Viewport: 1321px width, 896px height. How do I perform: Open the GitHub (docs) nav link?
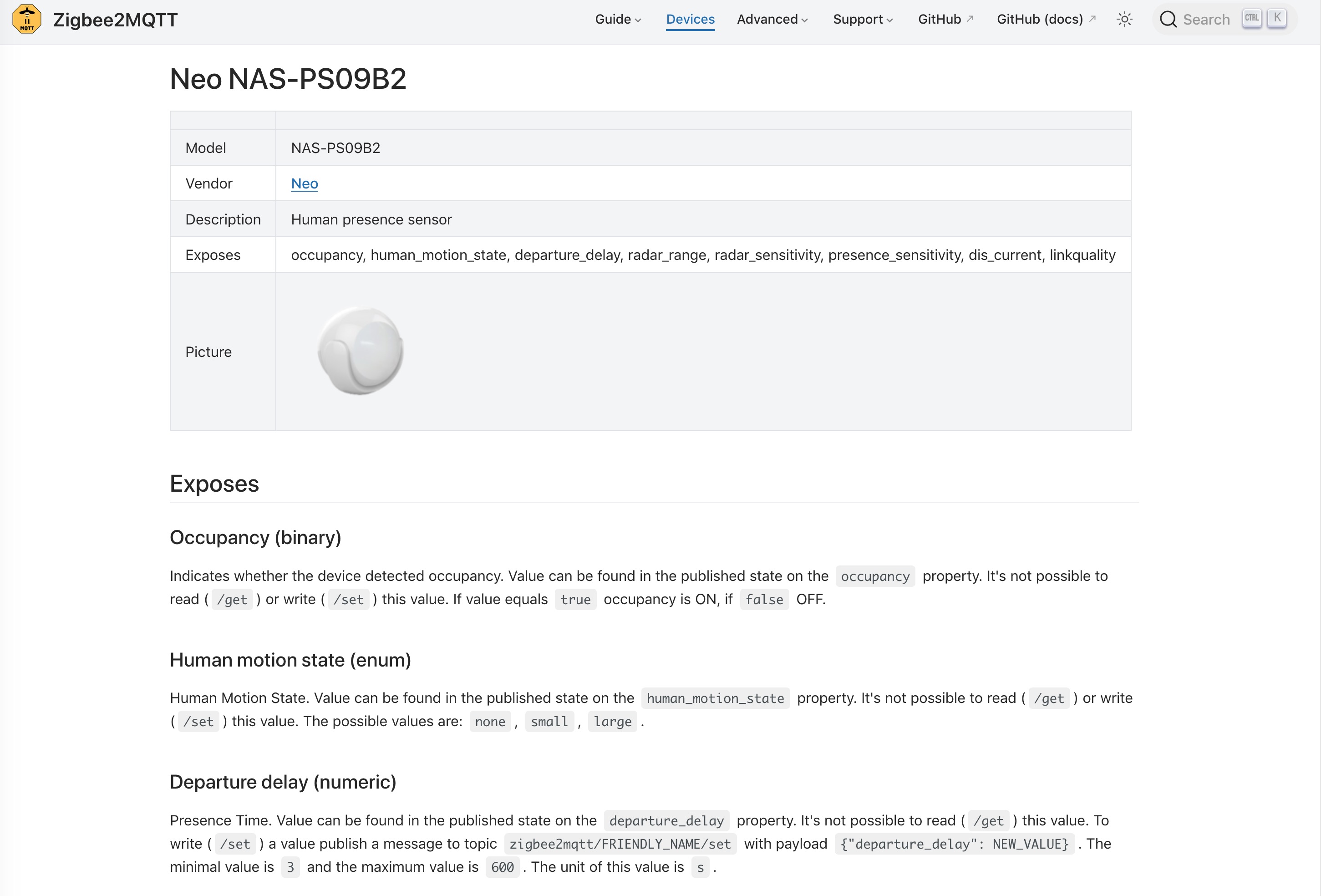1040,19
